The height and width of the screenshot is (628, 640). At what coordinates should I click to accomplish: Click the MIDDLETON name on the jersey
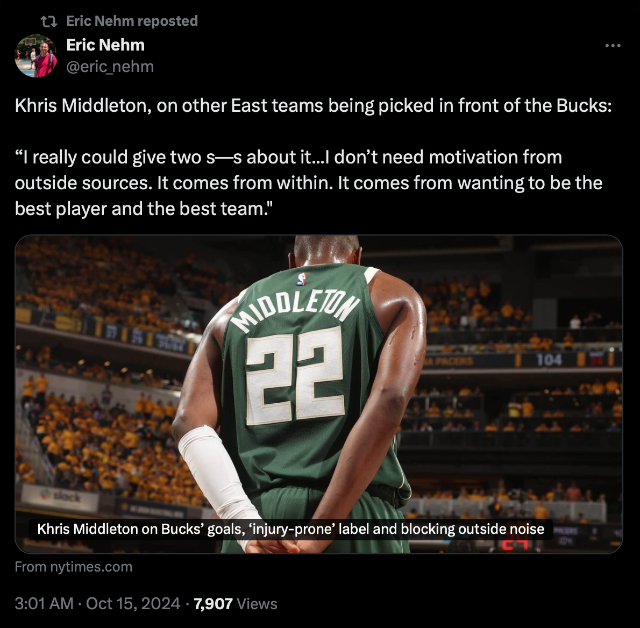point(291,306)
